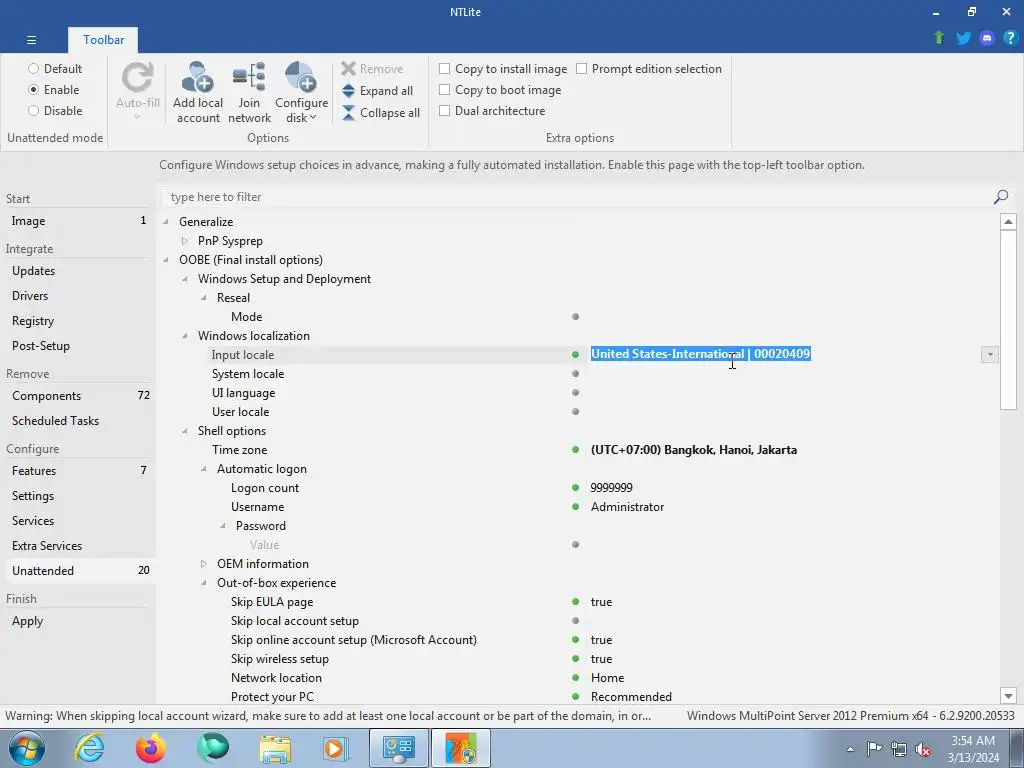Open the Registry page in sidebar
This screenshot has height=768, width=1024.
(x=78, y=321)
